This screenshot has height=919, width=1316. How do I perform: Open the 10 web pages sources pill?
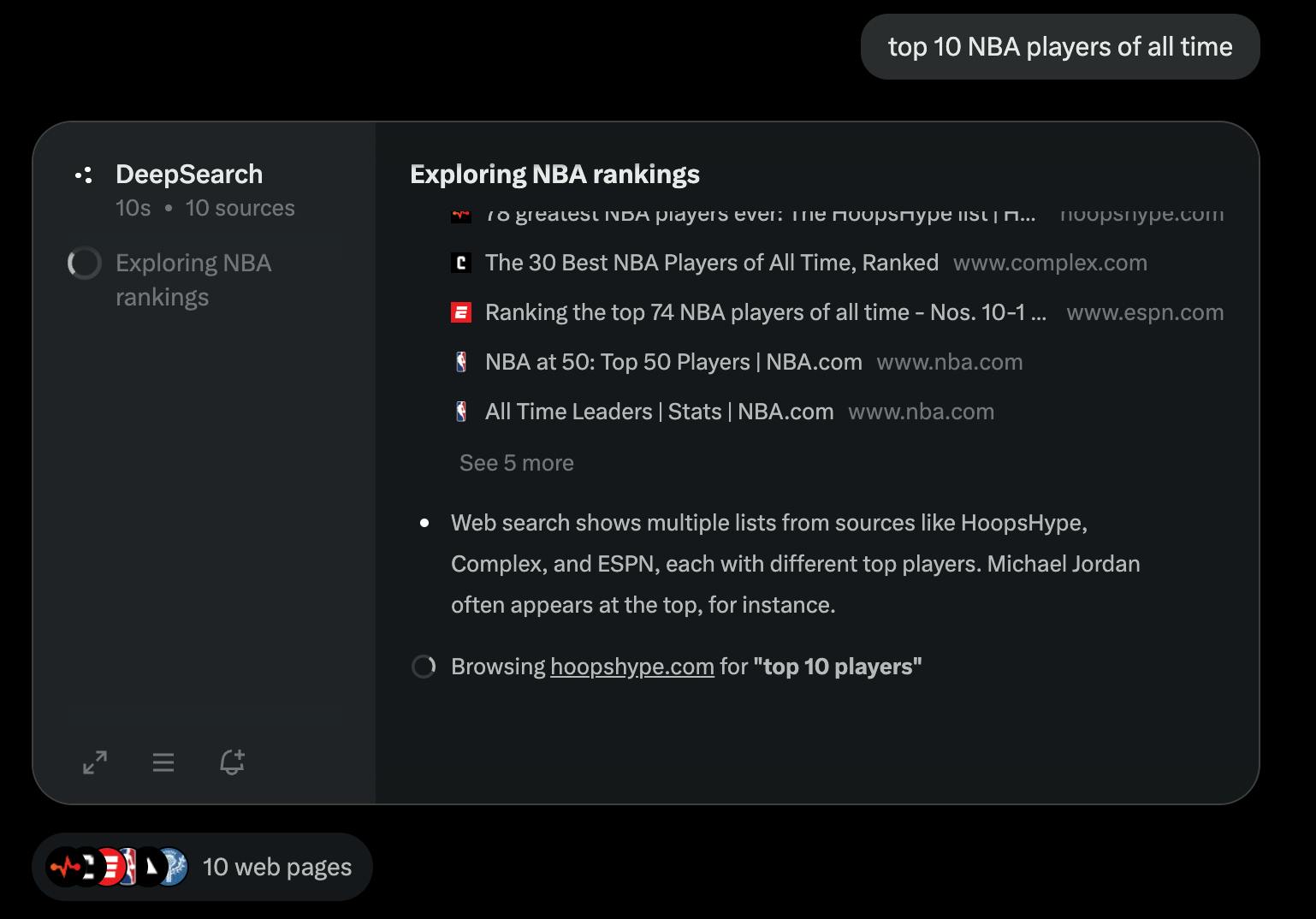[202, 867]
